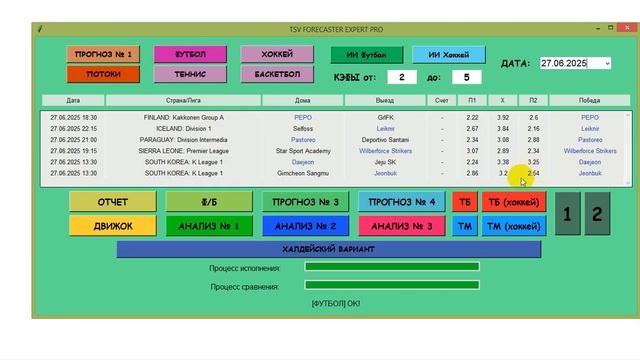The width and height of the screenshot is (640, 360).
Task: Click away team Jeju SK
Action: coord(385,162)
